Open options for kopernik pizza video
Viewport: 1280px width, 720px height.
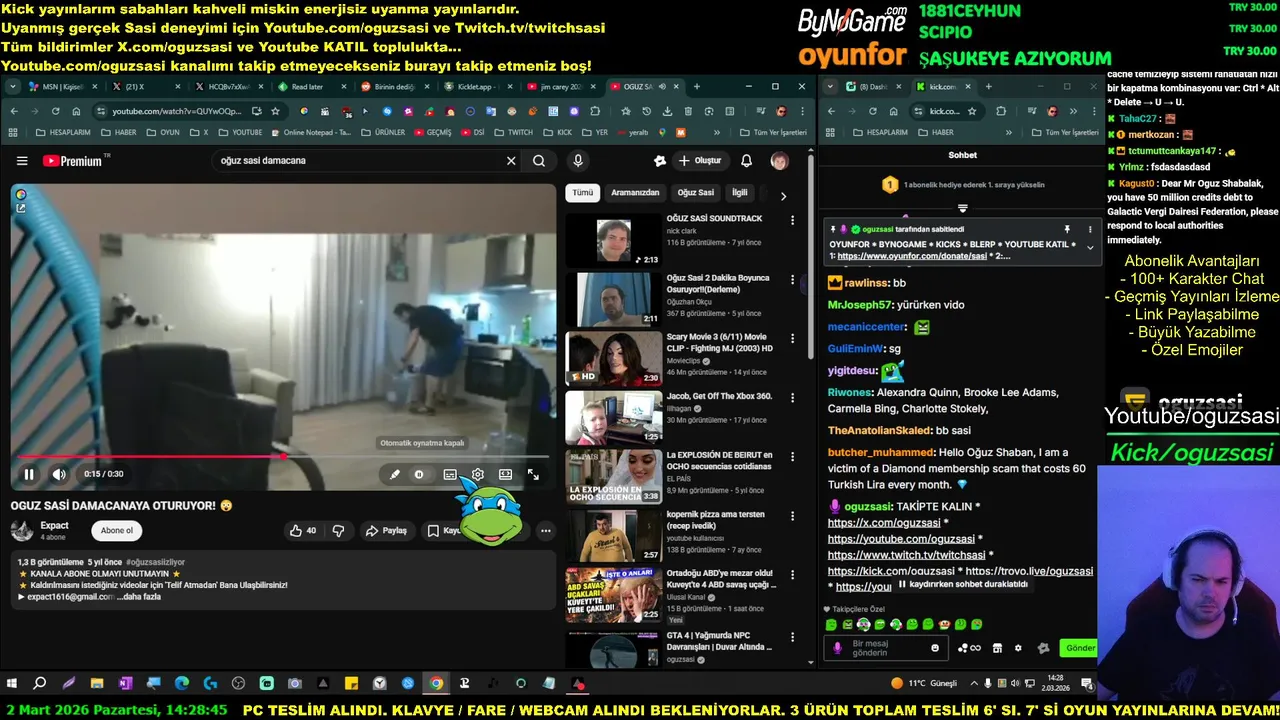tap(793, 516)
